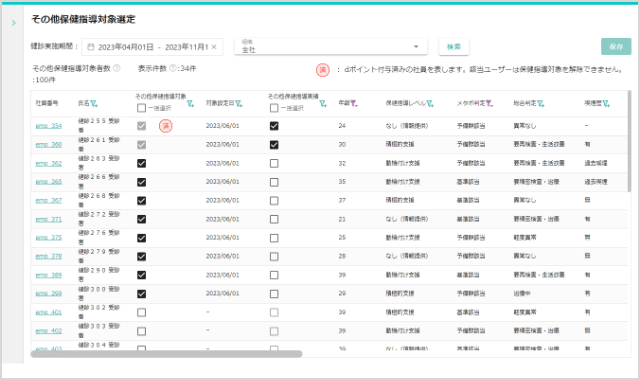
Task: Open employee link emp_401
Action: (49, 312)
